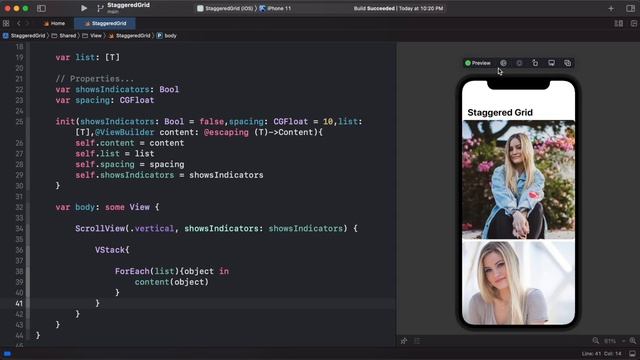The height and width of the screenshot is (360, 640).
Task: Pin the preview canvas
Action: tap(404, 341)
